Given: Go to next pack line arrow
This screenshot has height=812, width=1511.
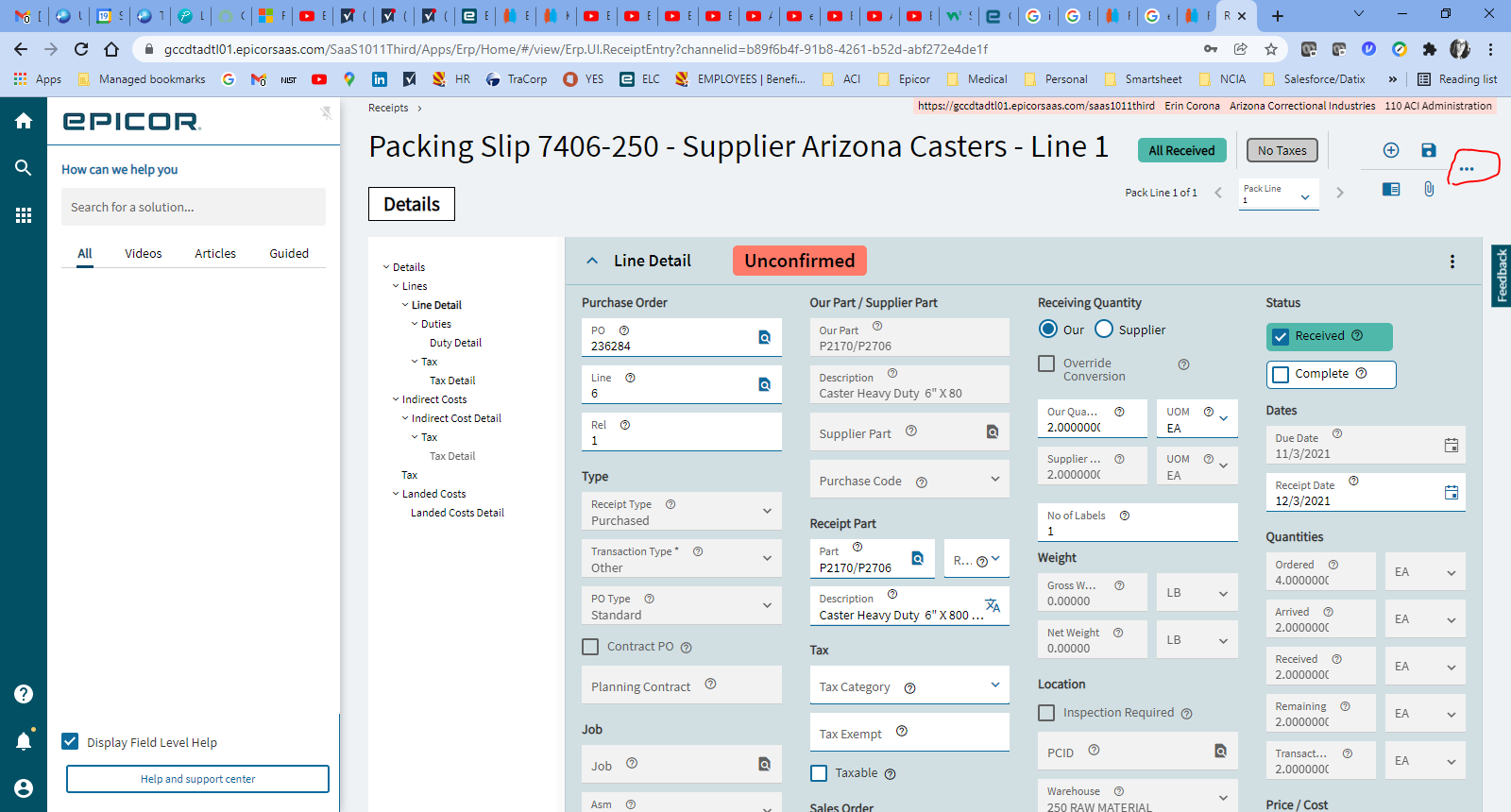Looking at the screenshot, I should pyautogui.click(x=1339, y=193).
